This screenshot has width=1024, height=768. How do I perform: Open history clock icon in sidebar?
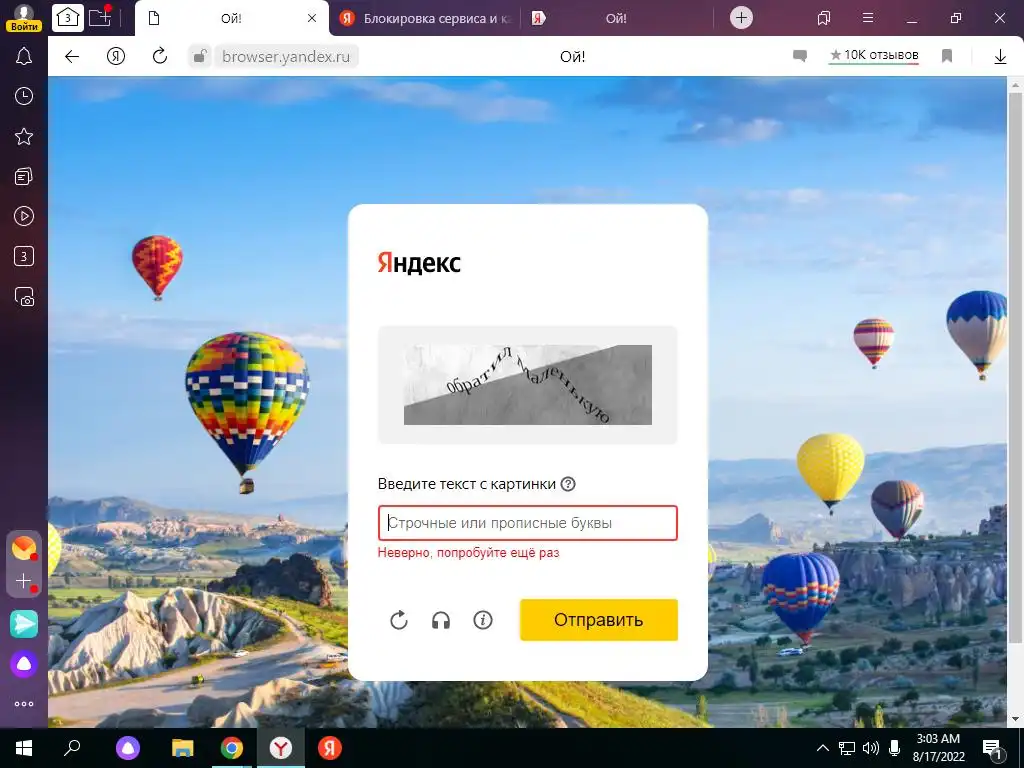pyautogui.click(x=24, y=97)
